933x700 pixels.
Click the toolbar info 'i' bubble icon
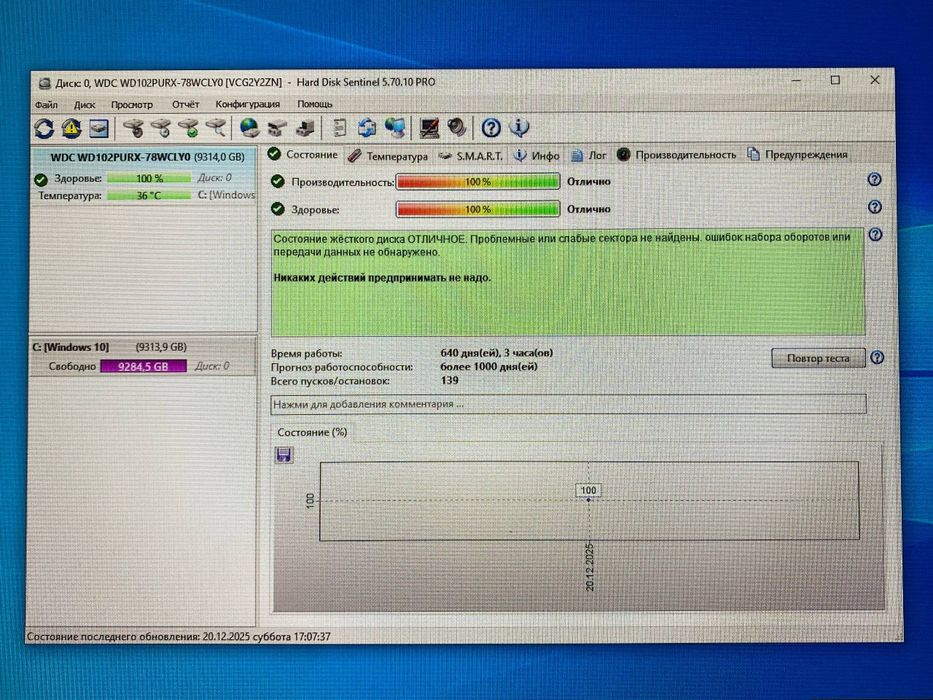tap(519, 127)
